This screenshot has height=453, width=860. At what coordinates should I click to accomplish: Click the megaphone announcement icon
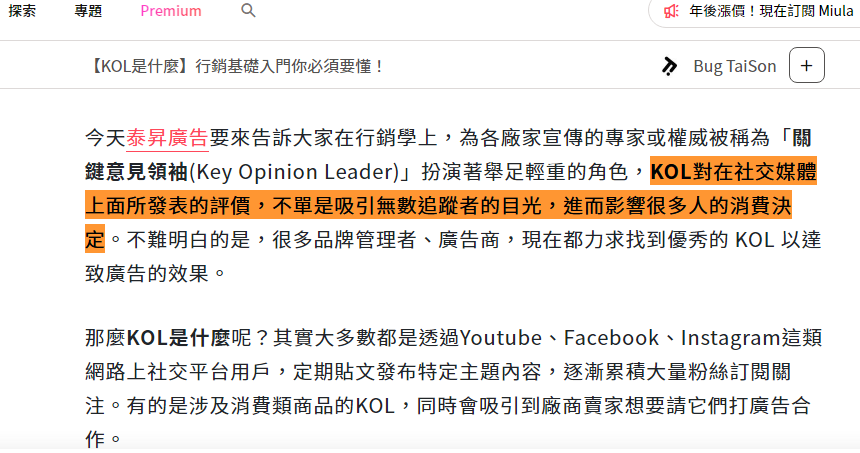click(x=671, y=11)
